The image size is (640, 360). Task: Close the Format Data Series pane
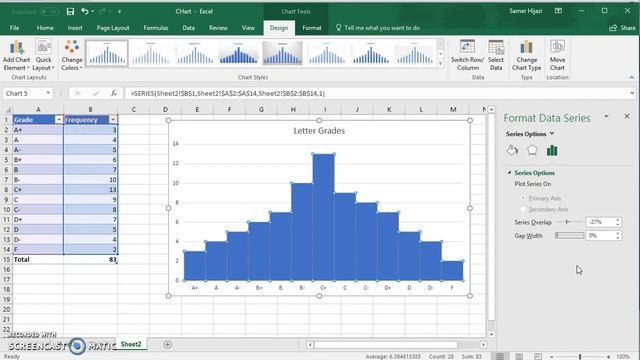pos(627,116)
